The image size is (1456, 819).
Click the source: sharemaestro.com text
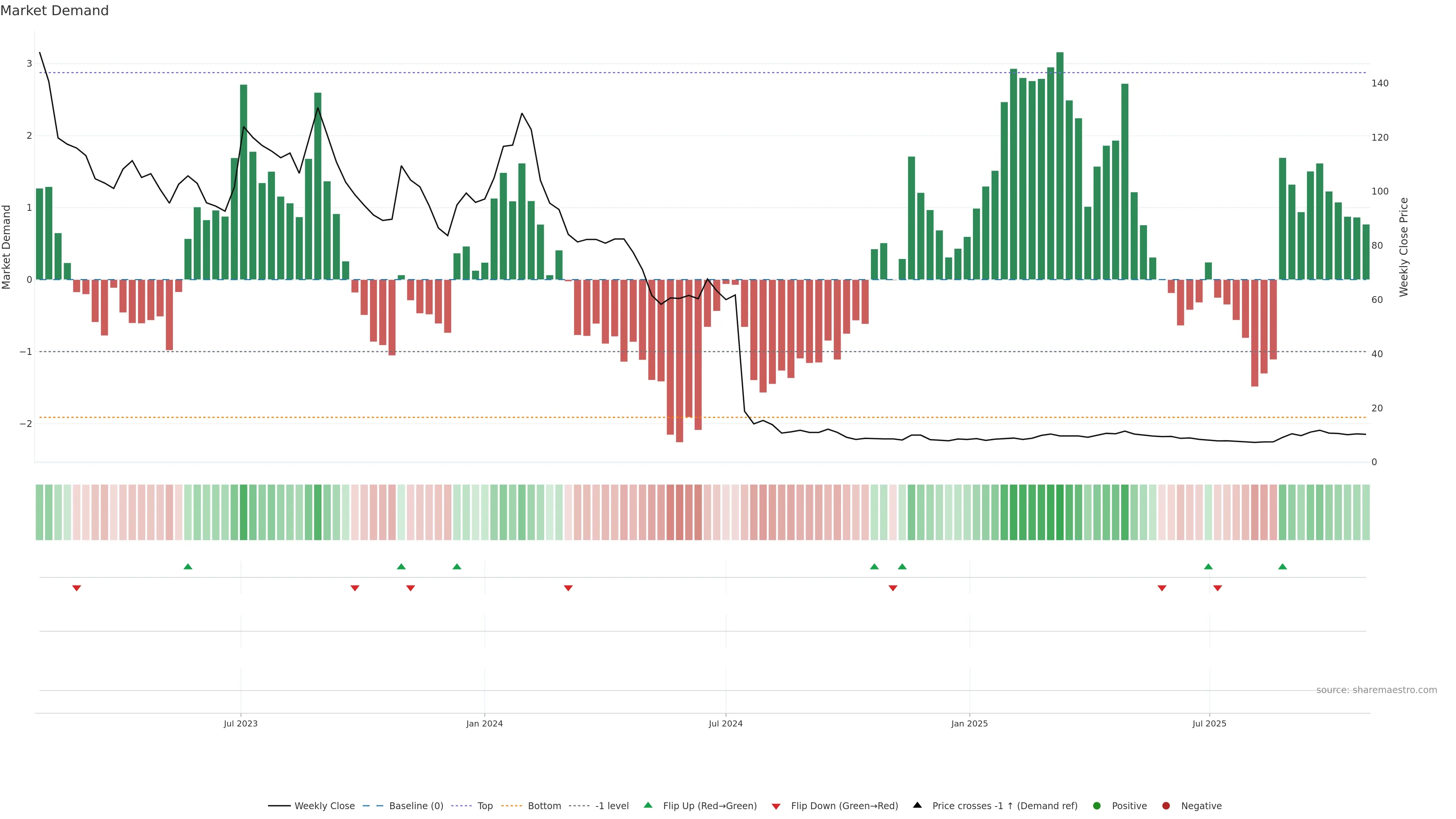1376,690
